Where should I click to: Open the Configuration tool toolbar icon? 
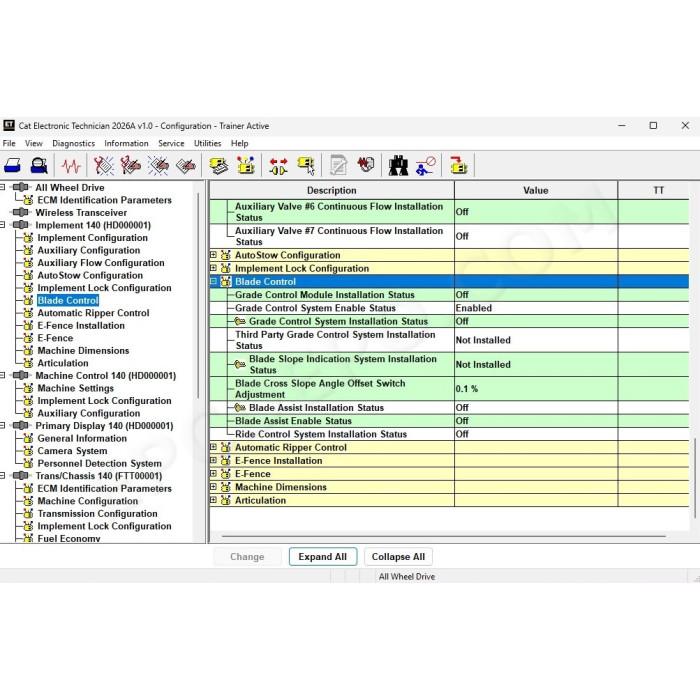(246, 166)
